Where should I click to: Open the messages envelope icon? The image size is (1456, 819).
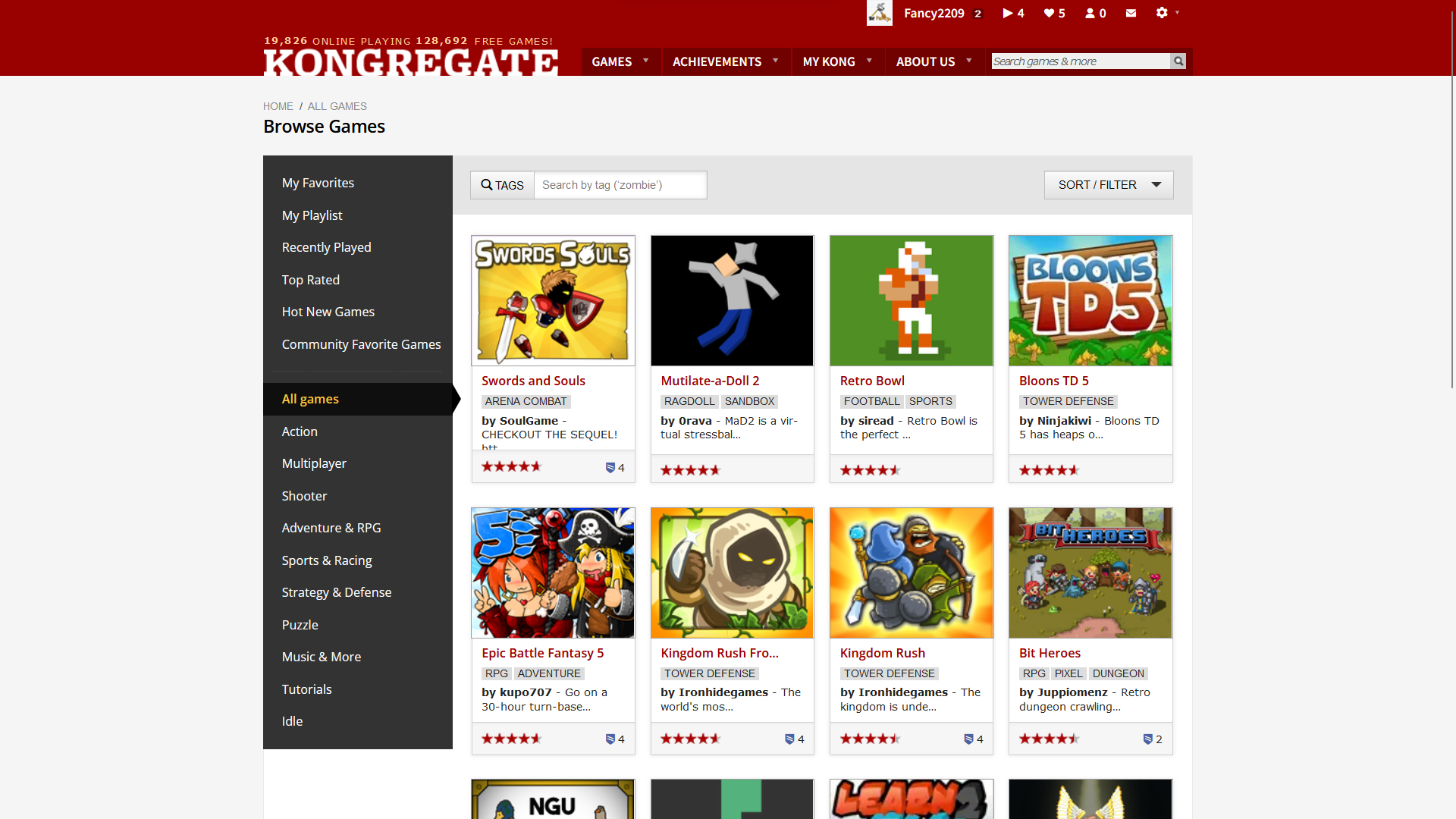point(1131,13)
